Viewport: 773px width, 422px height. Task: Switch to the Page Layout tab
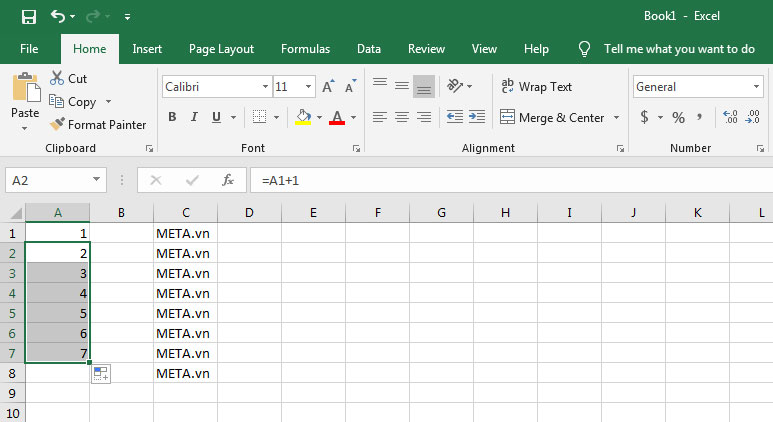(221, 49)
